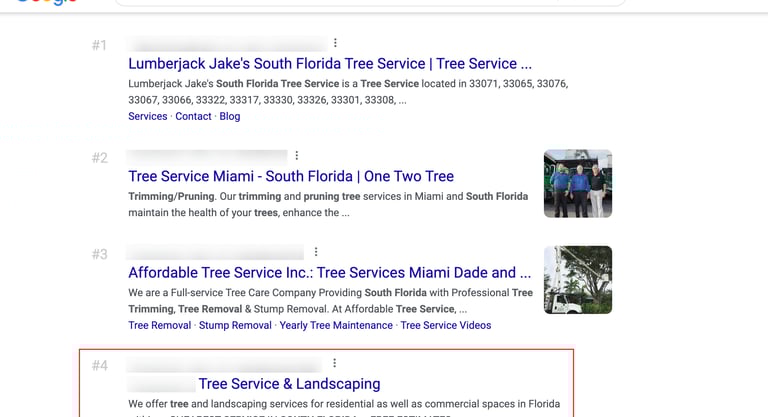Open Lumberjack Jake's South Florida Tree Service link
768x417 pixels.
[x=330, y=64]
